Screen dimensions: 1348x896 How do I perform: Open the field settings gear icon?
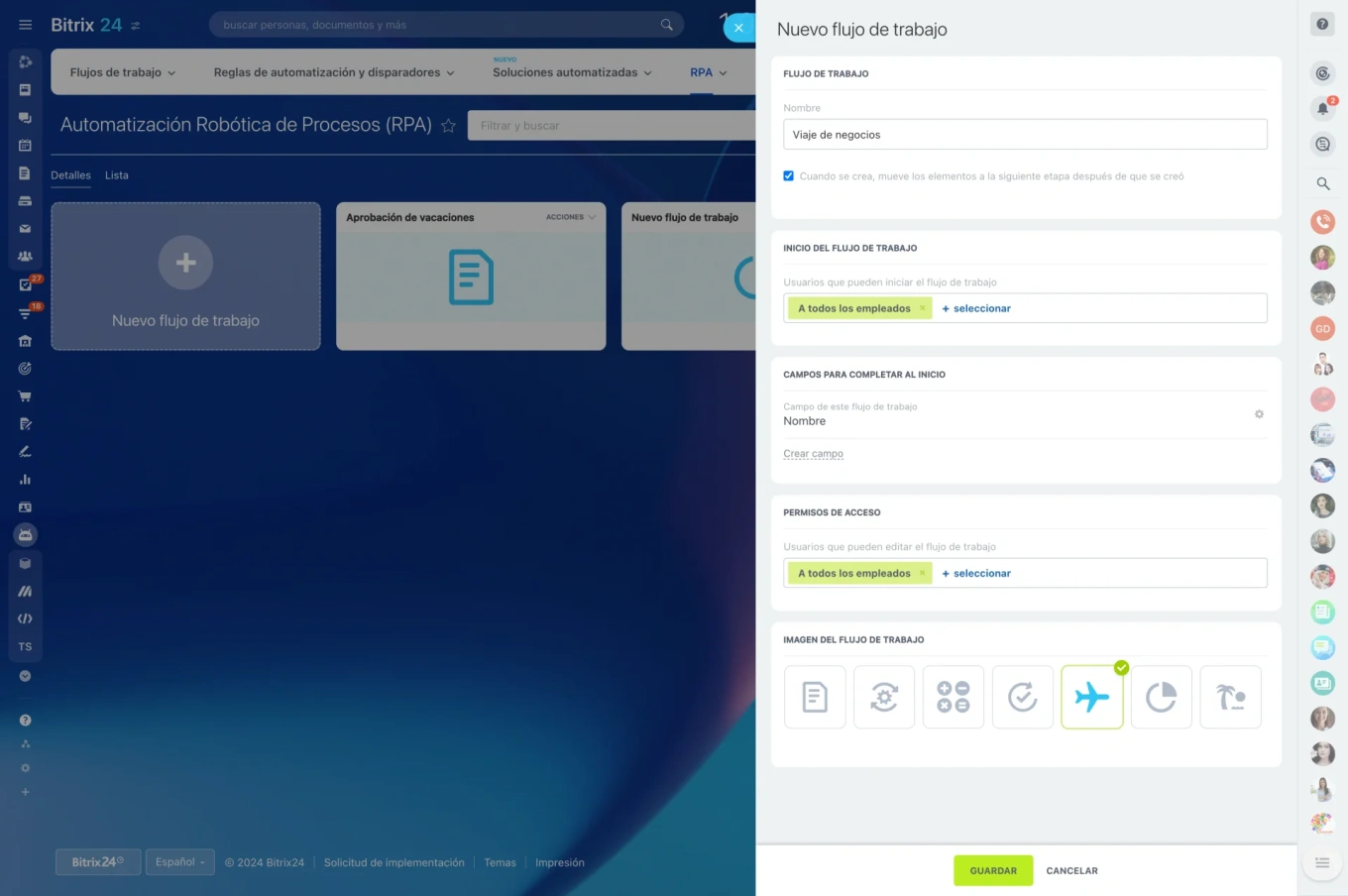[x=1259, y=414]
